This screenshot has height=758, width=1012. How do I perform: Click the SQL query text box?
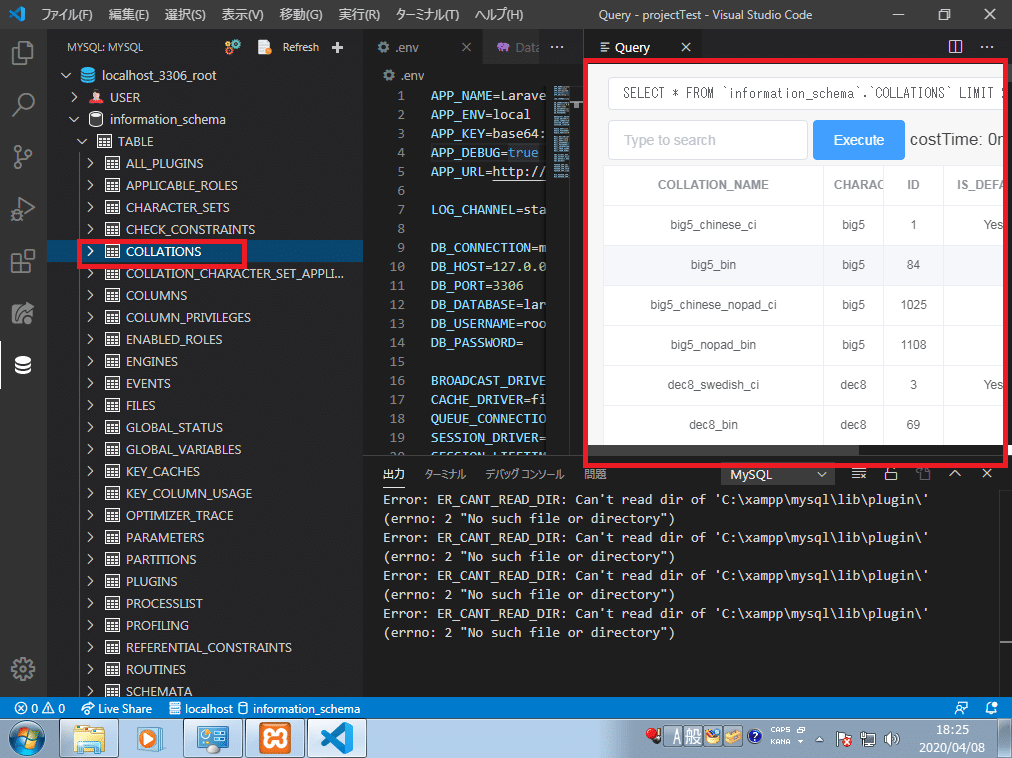click(x=805, y=93)
